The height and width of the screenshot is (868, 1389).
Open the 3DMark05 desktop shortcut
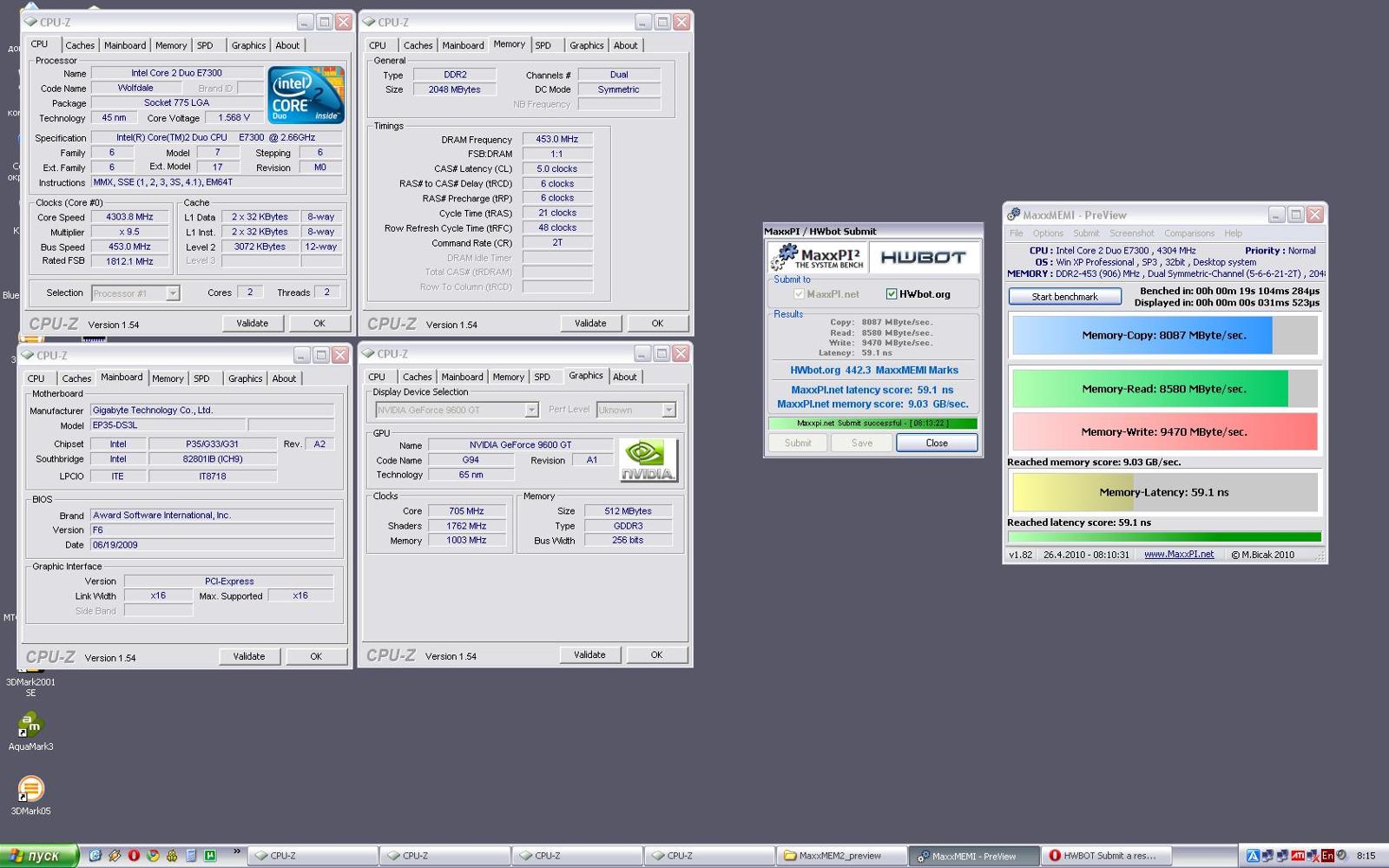(30, 796)
